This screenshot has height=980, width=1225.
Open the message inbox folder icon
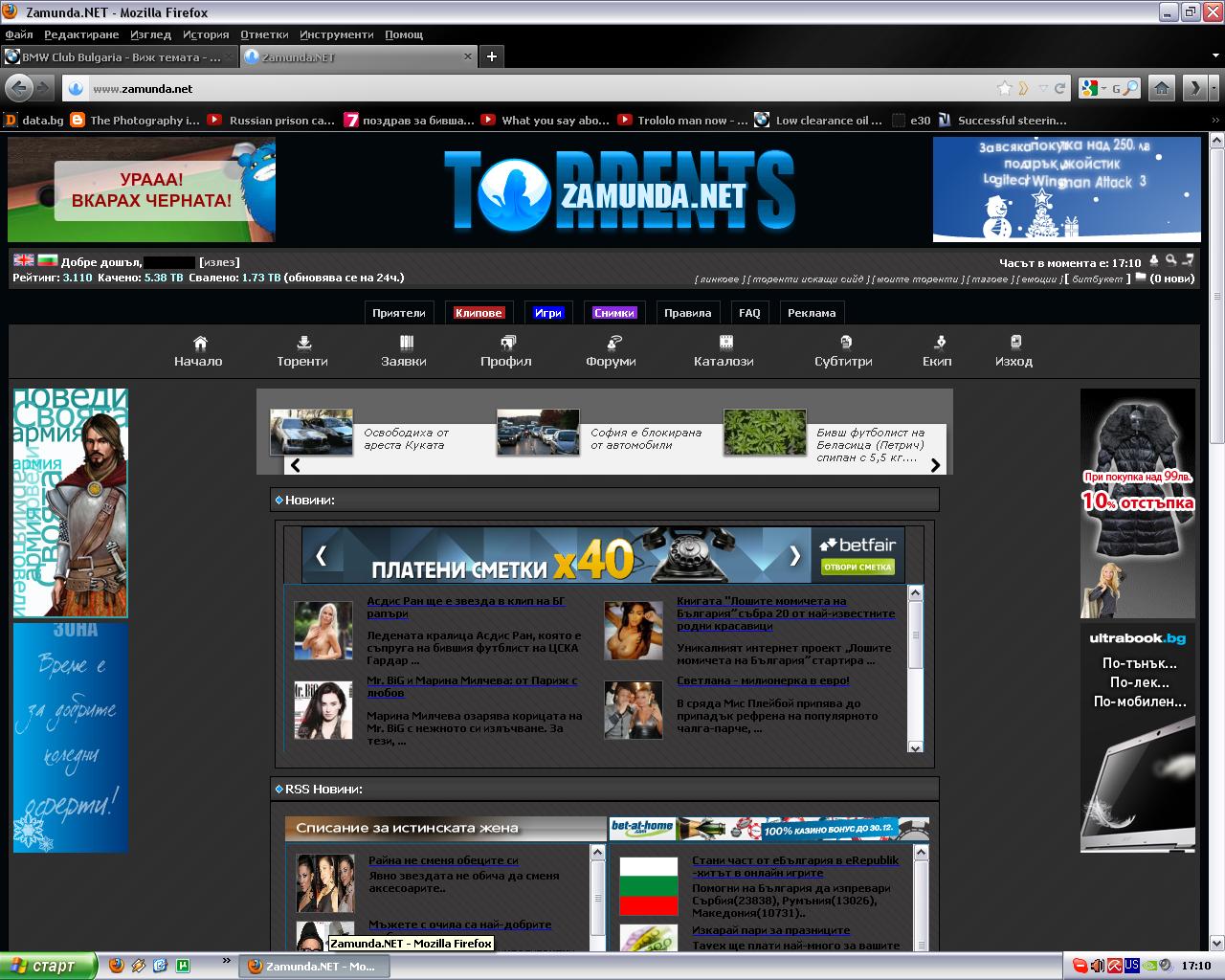tap(1140, 278)
